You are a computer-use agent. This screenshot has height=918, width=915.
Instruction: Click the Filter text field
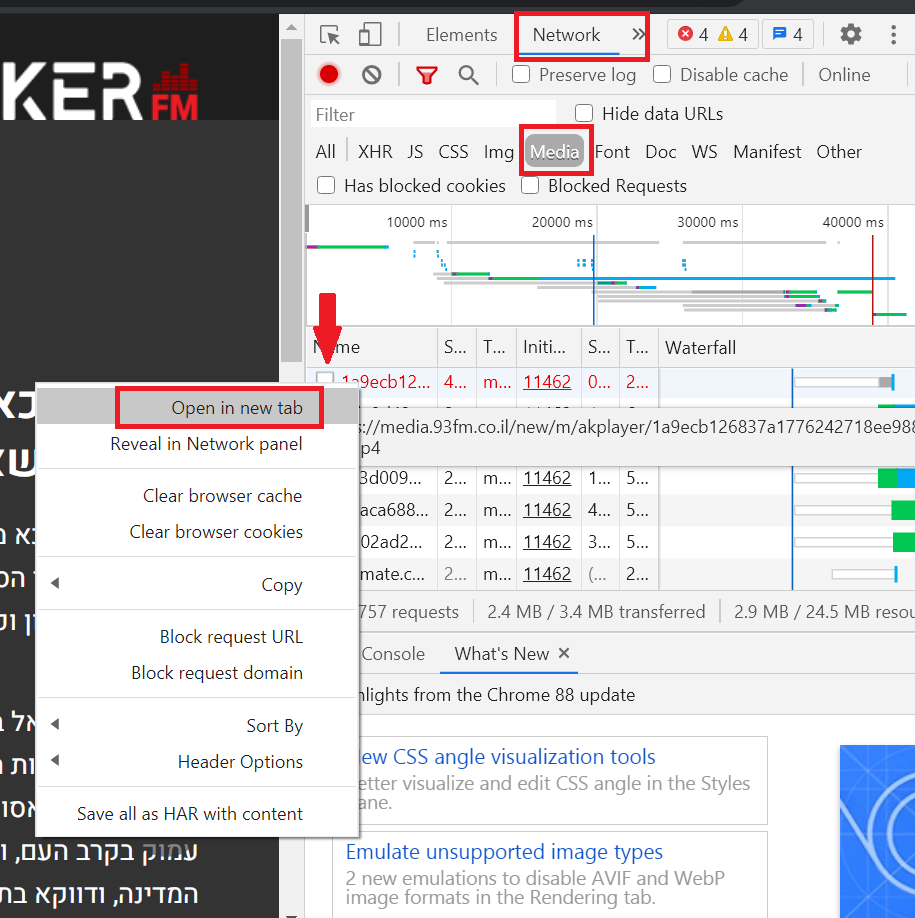433,114
